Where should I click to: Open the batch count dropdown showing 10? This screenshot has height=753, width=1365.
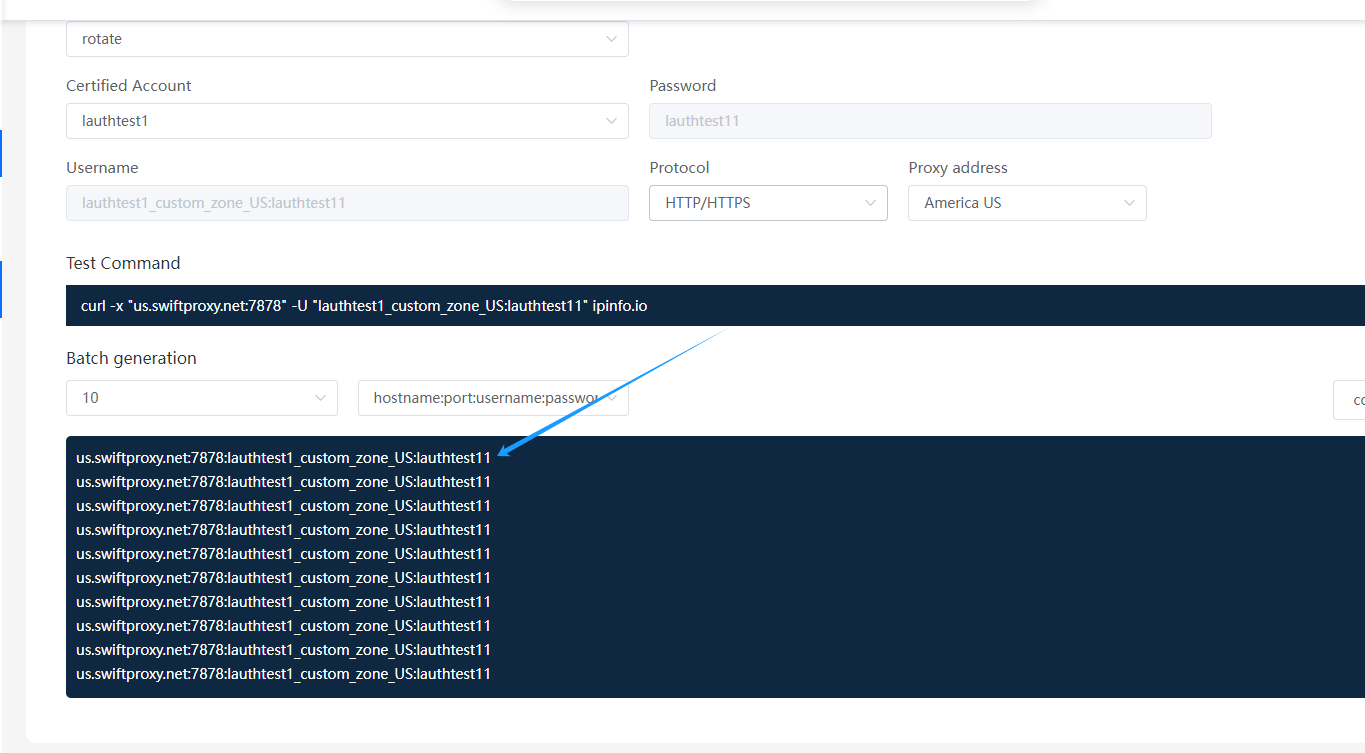point(202,398)
